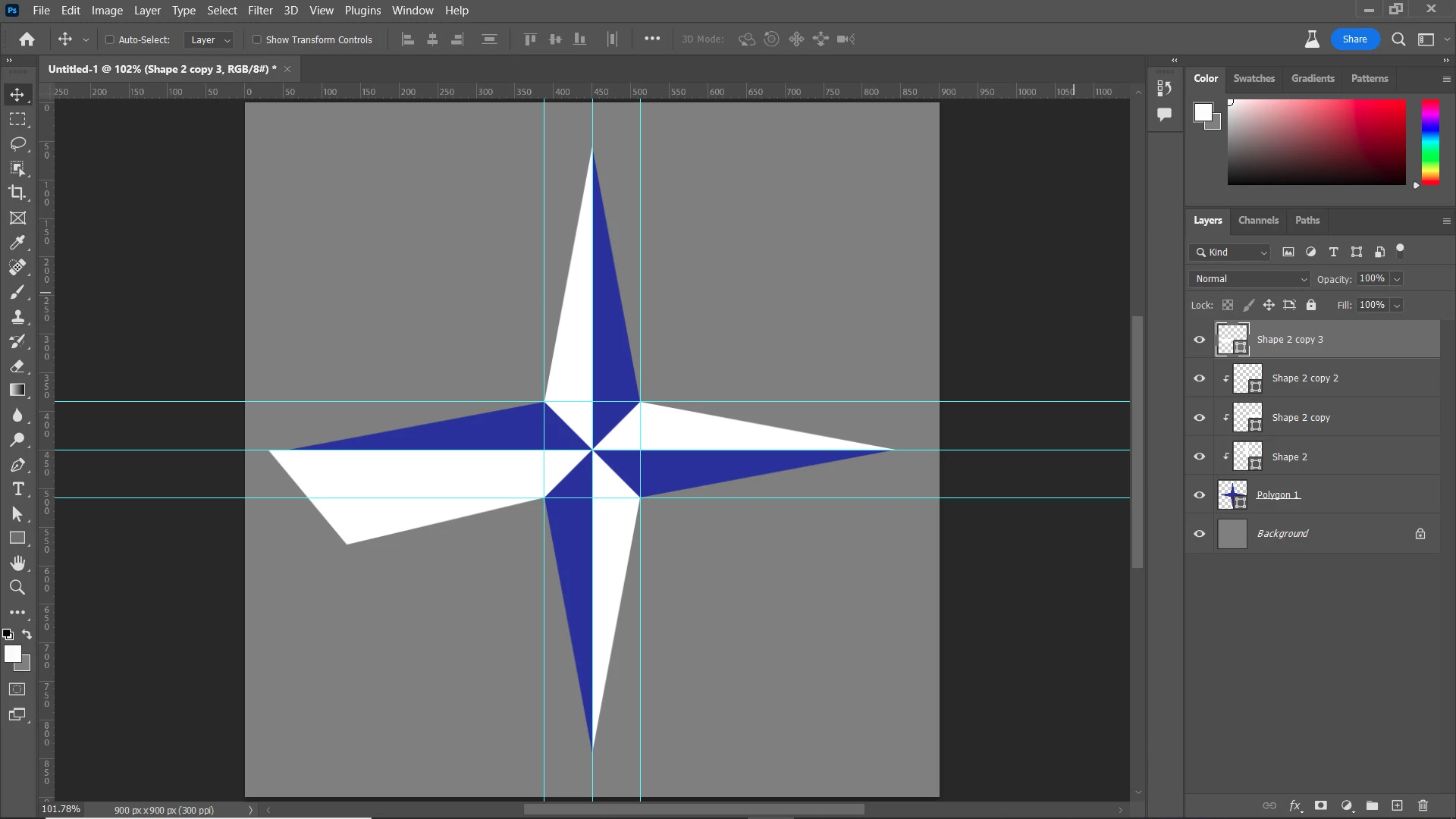Select the Lasso tool

[x=17, y=143]
